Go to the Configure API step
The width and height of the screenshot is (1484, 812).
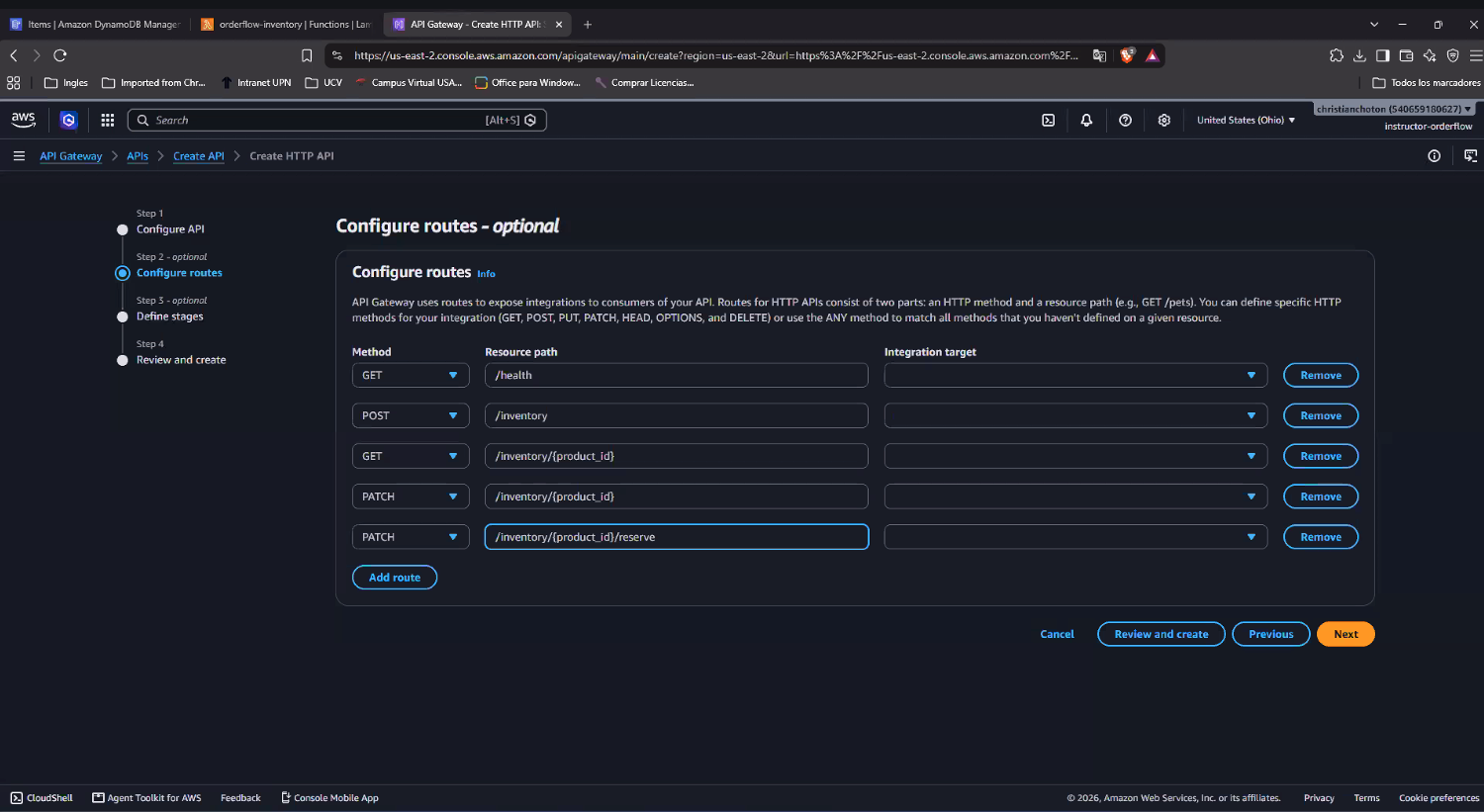(x=170, y=229)
